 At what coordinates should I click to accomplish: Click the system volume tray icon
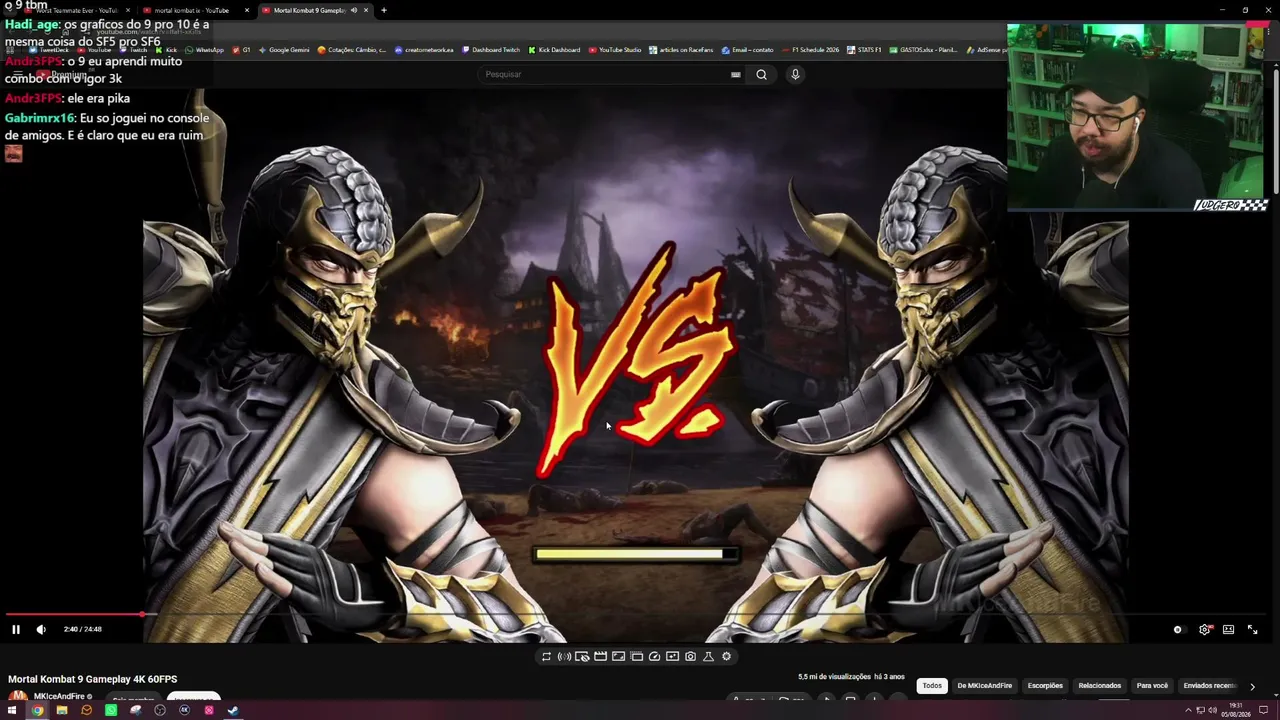pos(1212,711)
